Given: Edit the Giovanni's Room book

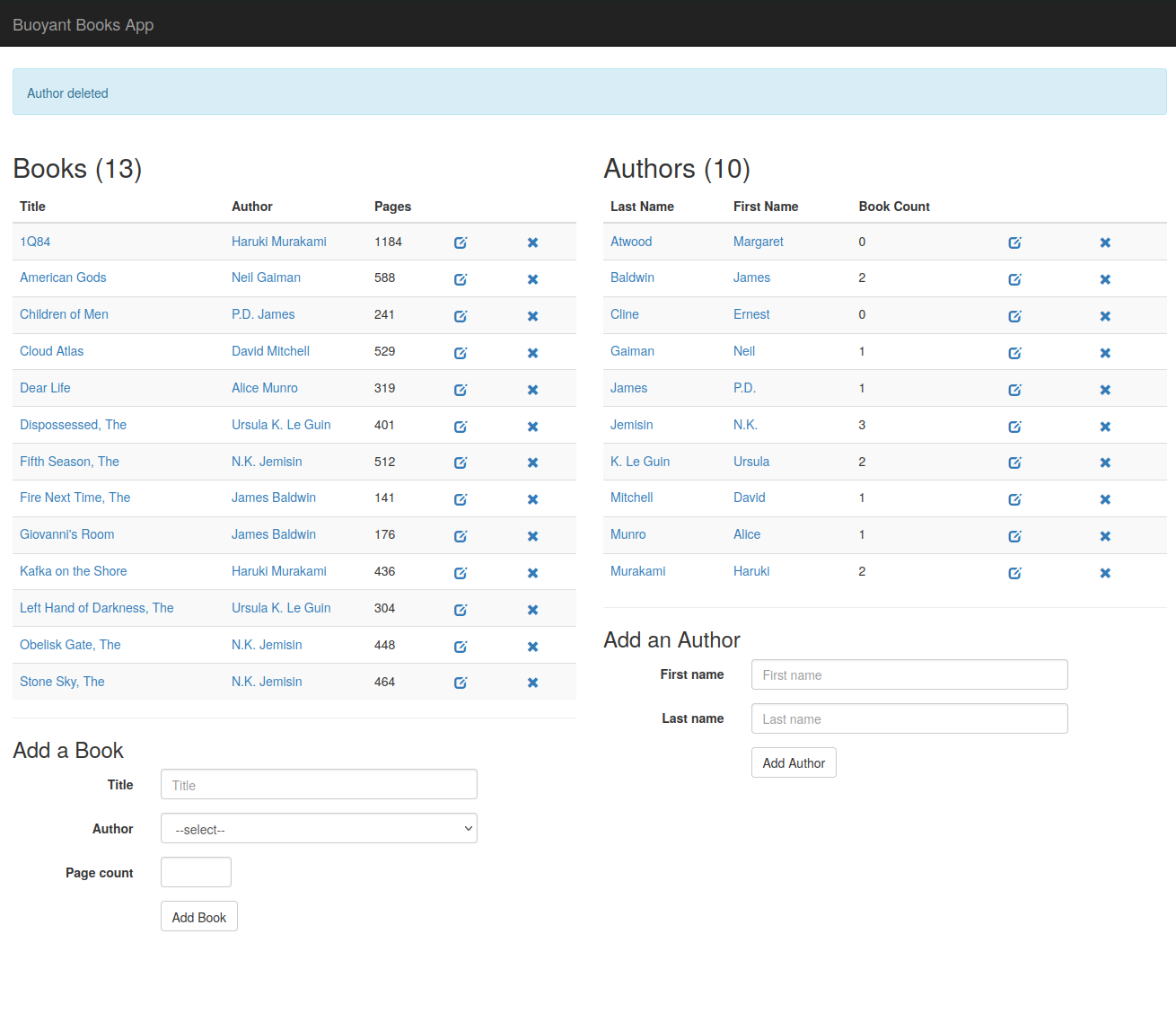Looking at the screenshot, I should tap(461, 536).
